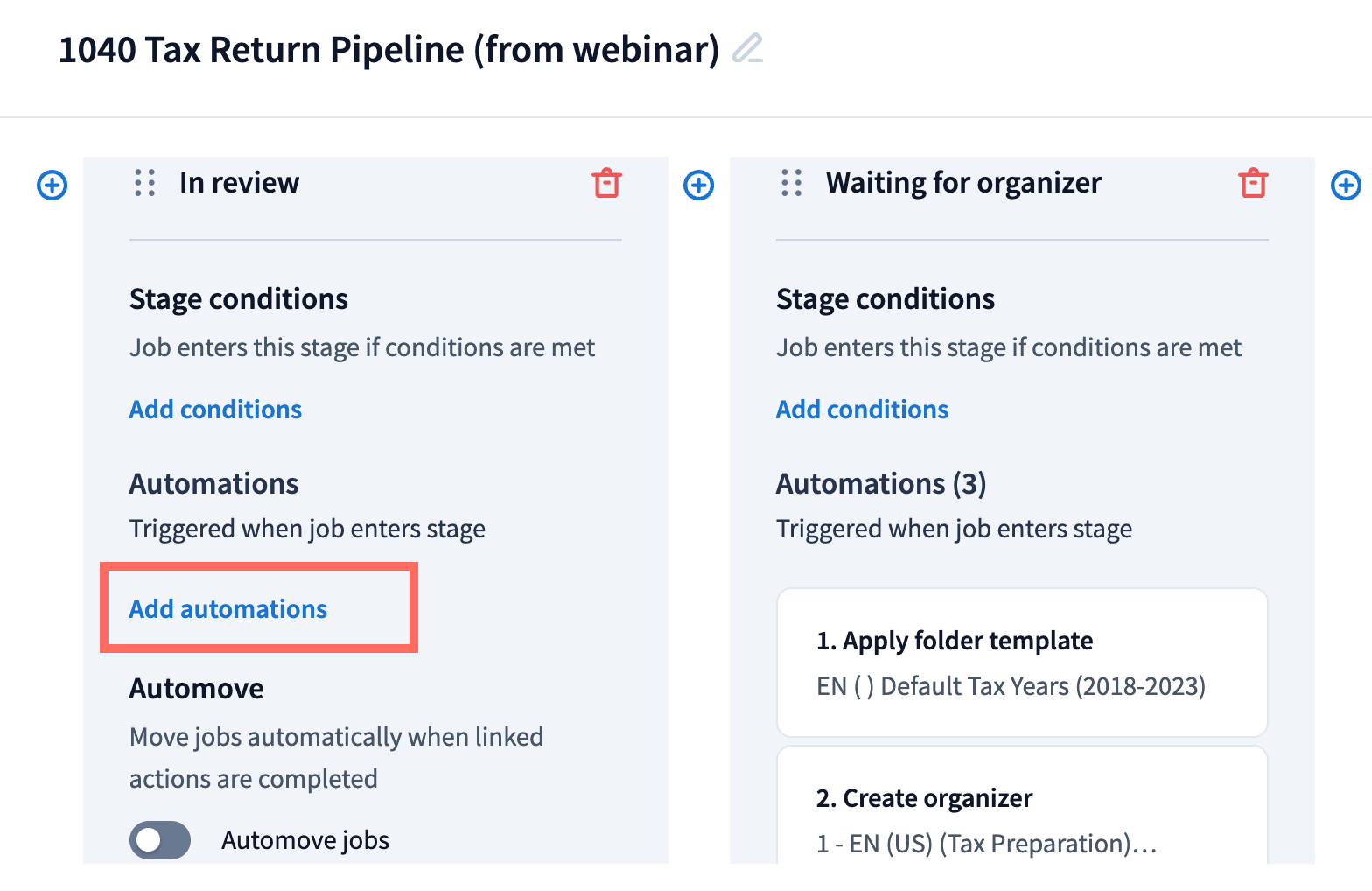Image resolution: width=1372 pixels, height=891 pixels.
Task: Delete the Waiting for organizer stage
Action: click(x=1253, y=184)
